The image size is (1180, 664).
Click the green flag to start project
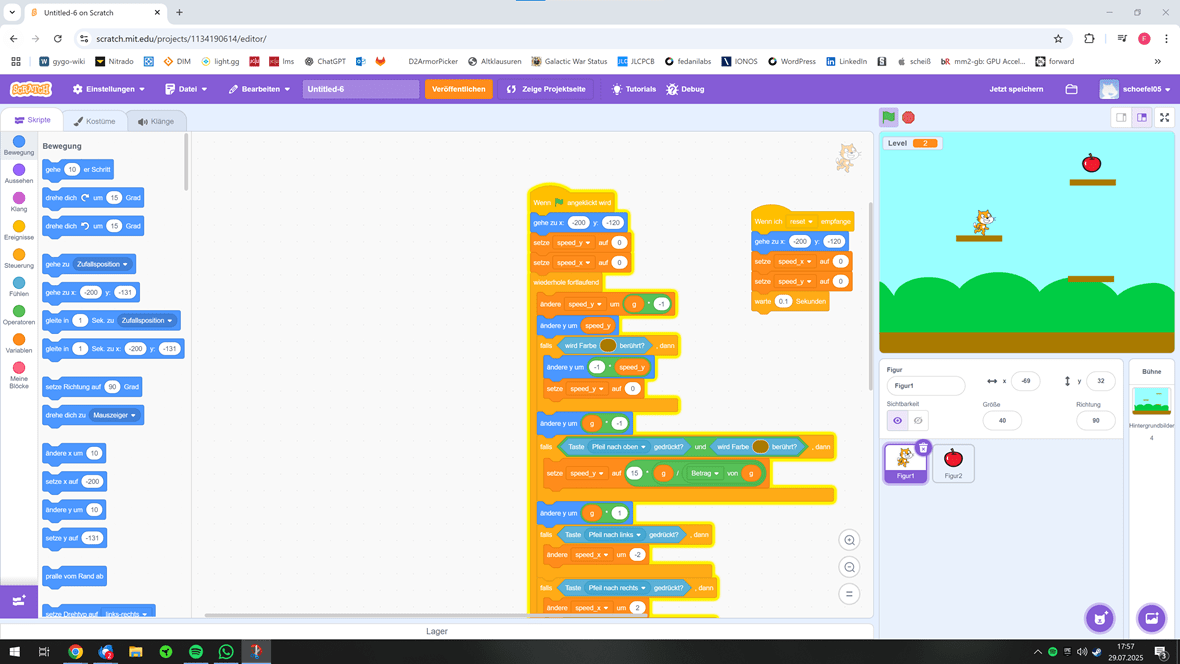coord(888,117)
